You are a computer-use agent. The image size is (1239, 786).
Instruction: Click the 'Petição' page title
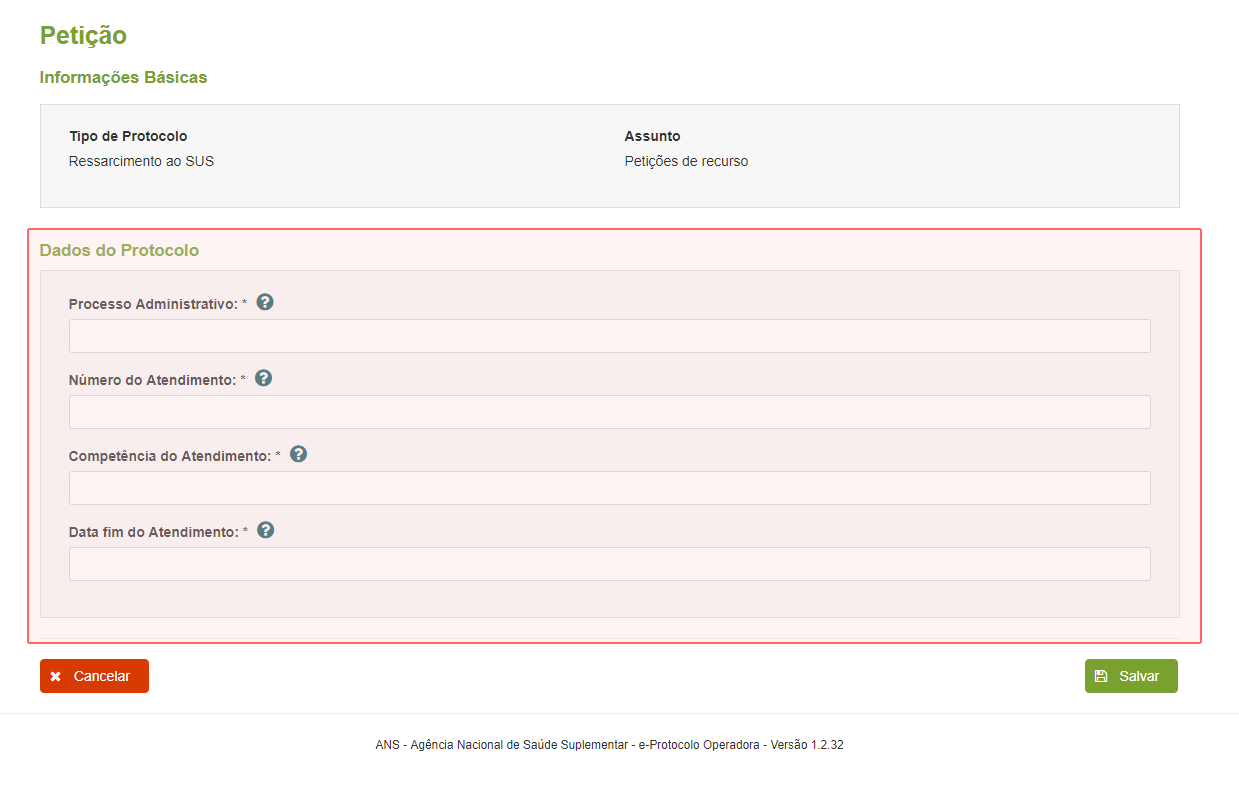pos(83,35)
